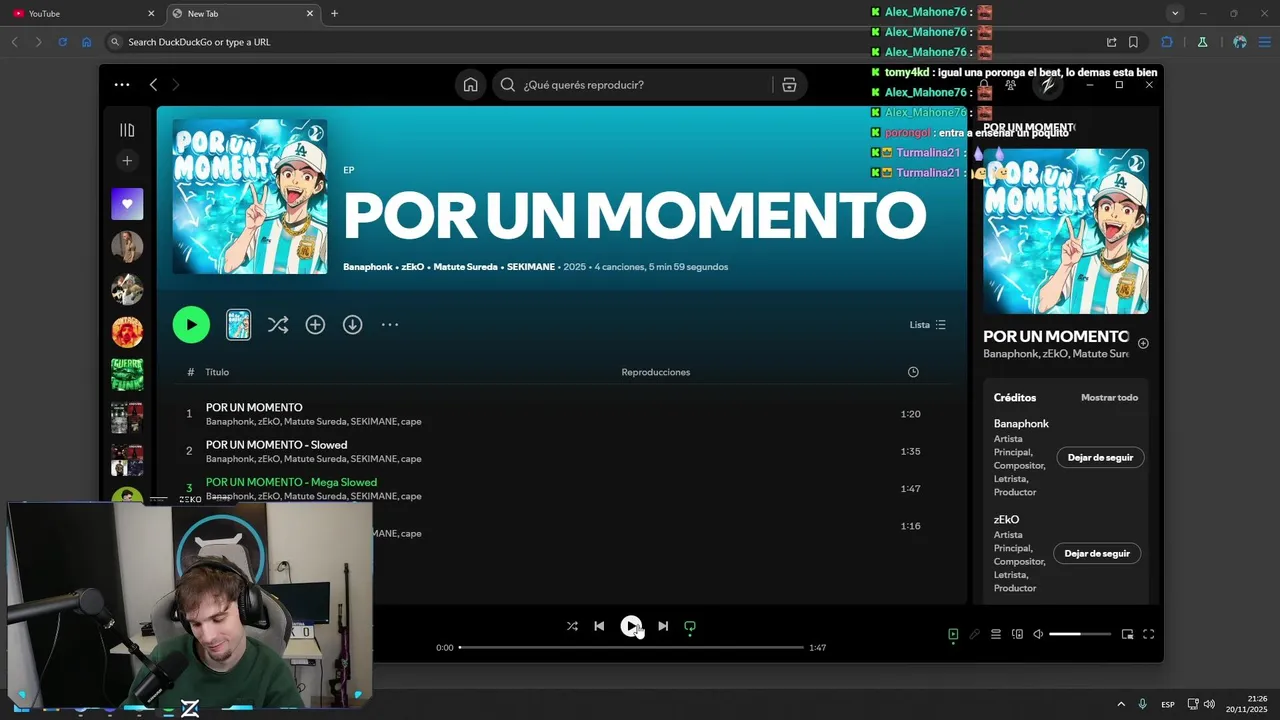Sort tracks by the duration clock icon
Screen dimensions: 1280x720
[x=913, y=372]
